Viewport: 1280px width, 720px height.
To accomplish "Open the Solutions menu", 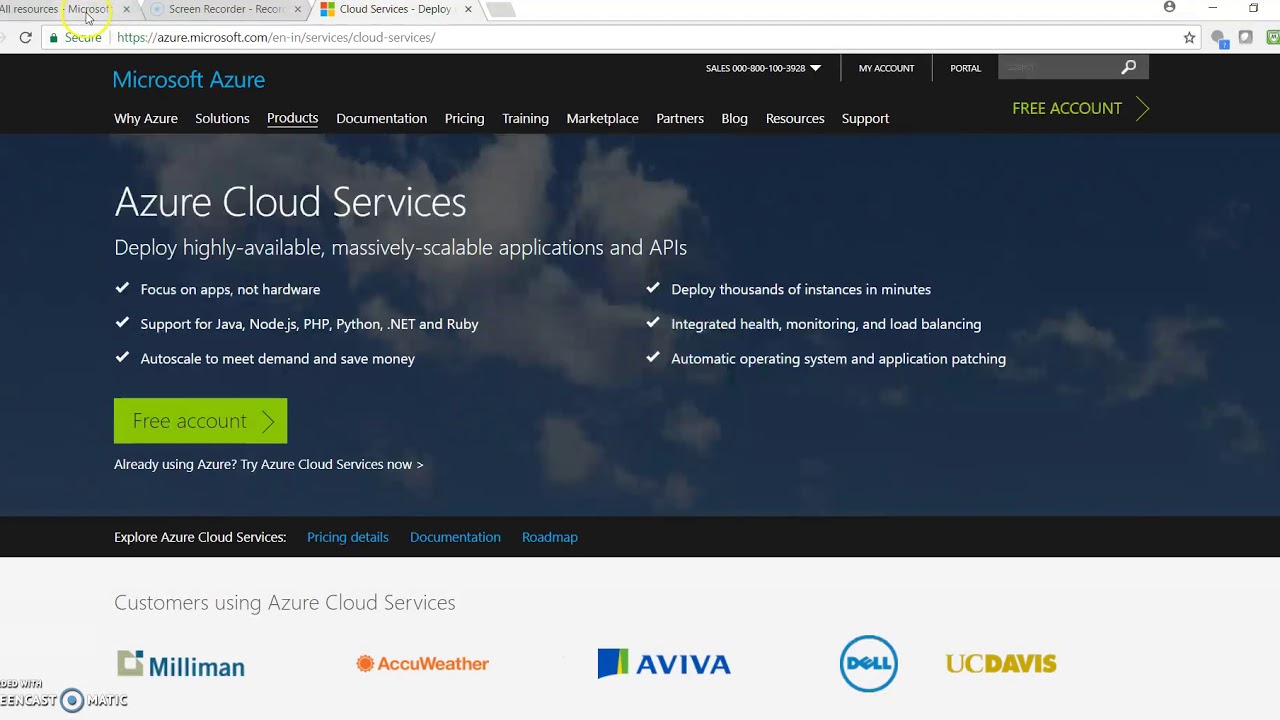I will coord(222,118).
